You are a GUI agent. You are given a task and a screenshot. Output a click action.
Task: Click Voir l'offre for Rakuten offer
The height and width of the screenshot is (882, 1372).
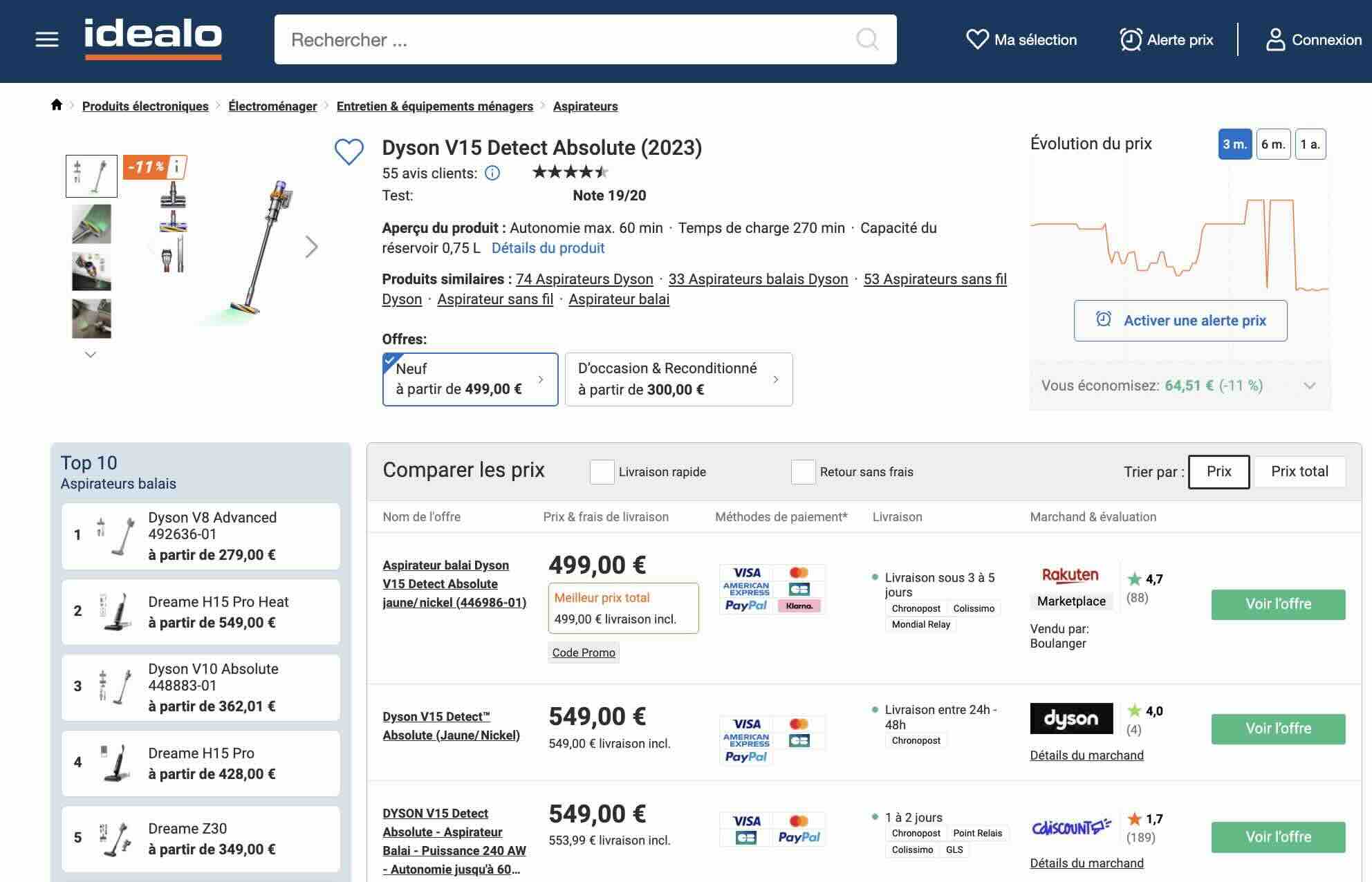pos(1278,604)
